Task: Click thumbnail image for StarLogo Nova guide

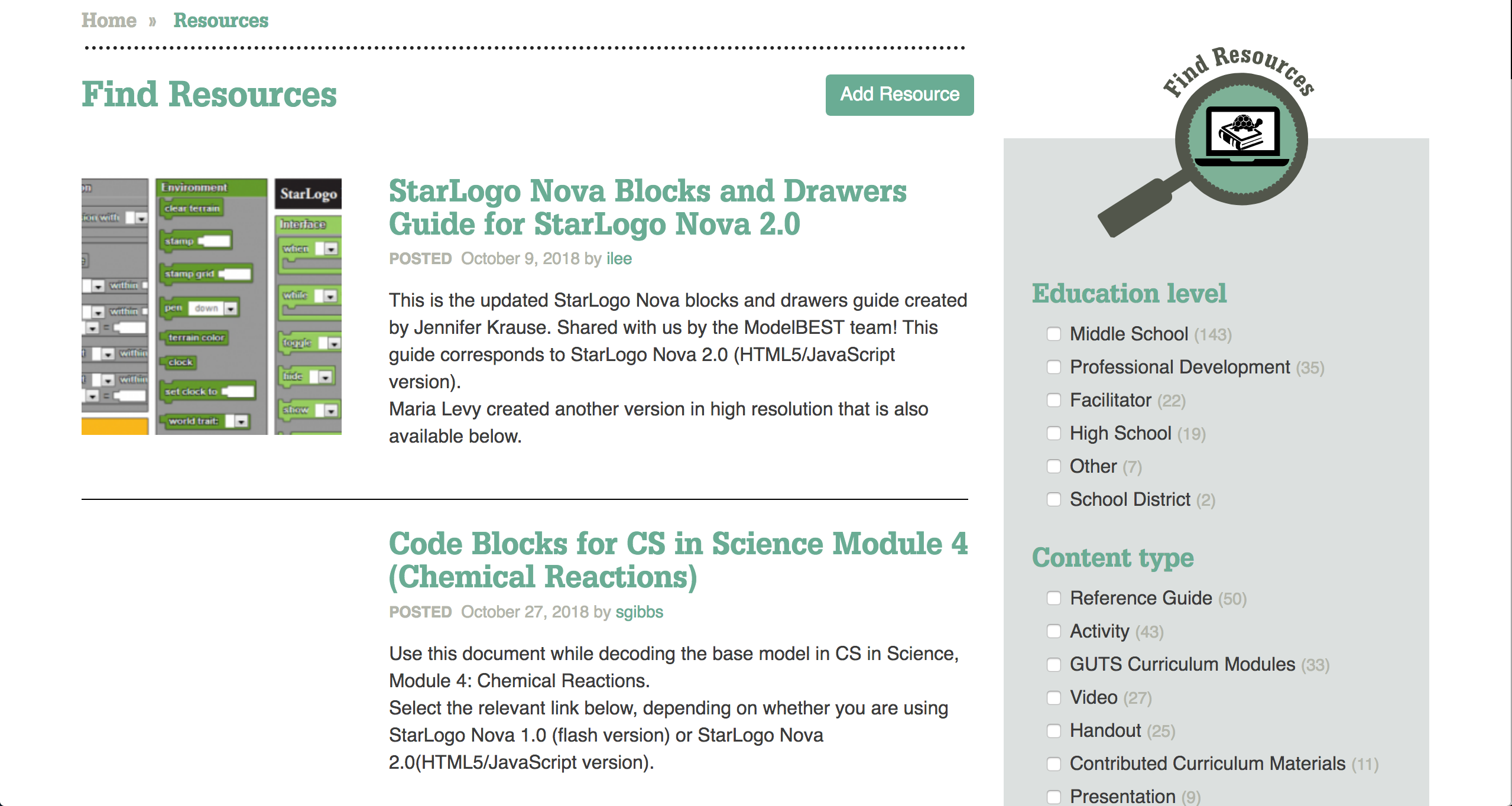Action: point(213,307)
